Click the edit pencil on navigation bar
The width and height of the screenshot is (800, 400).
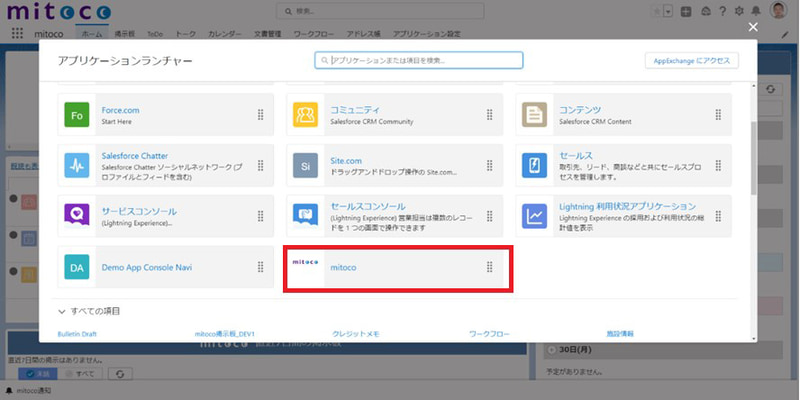(x=785, y=35)
